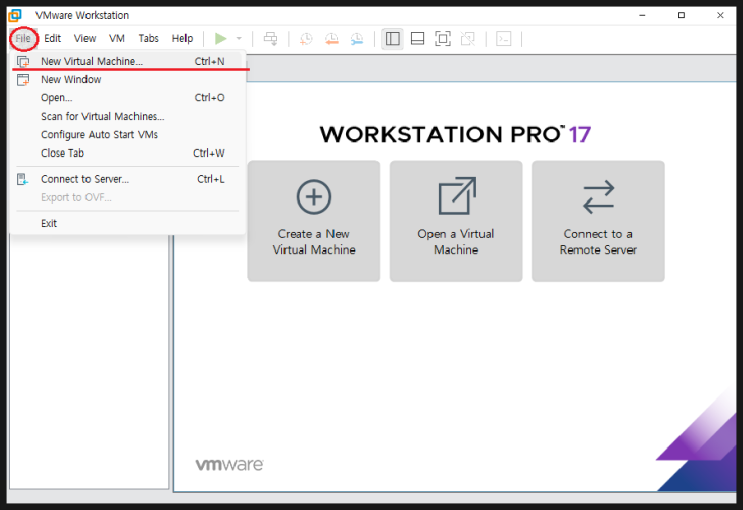
Task: Open the Help menu
Action: 182,38
